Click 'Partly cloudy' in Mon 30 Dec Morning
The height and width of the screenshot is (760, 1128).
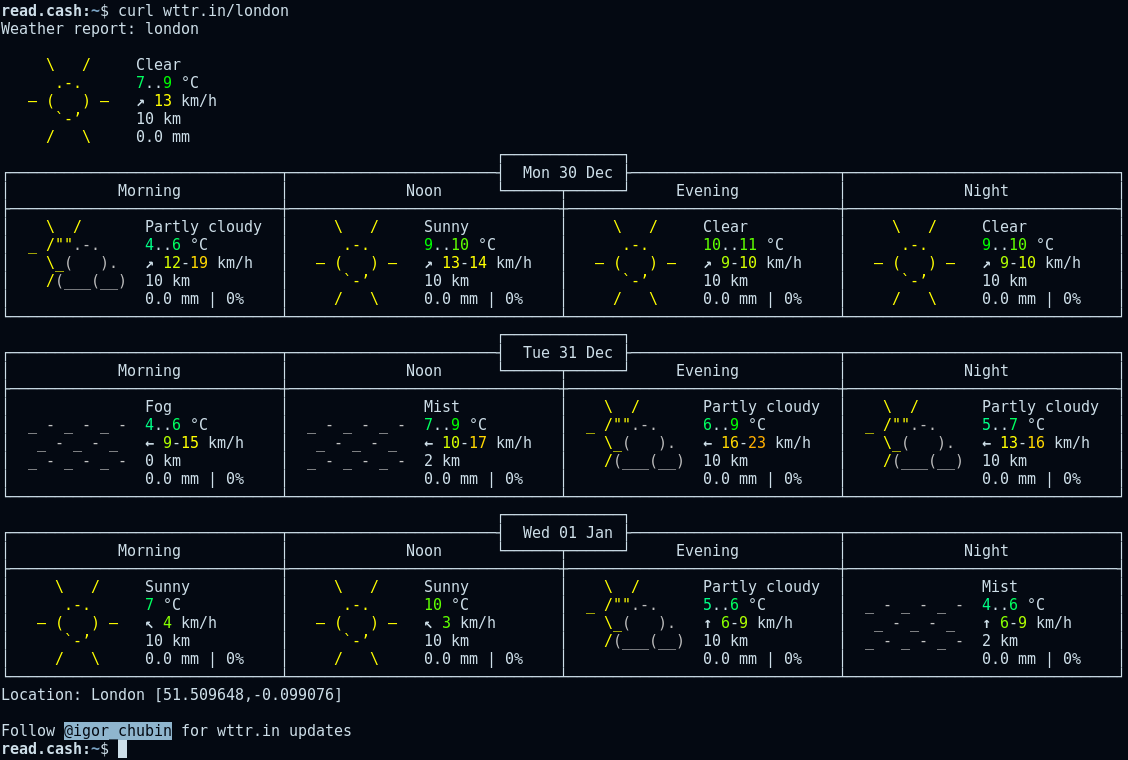[204, 227]
